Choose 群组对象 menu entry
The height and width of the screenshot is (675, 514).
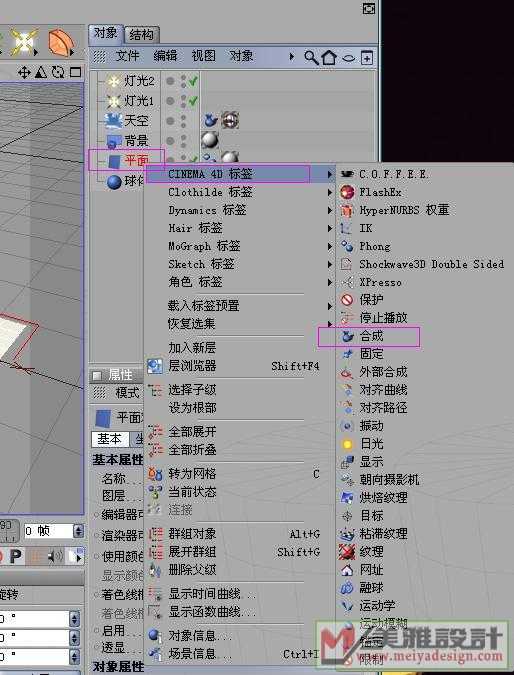pos(234,534)
